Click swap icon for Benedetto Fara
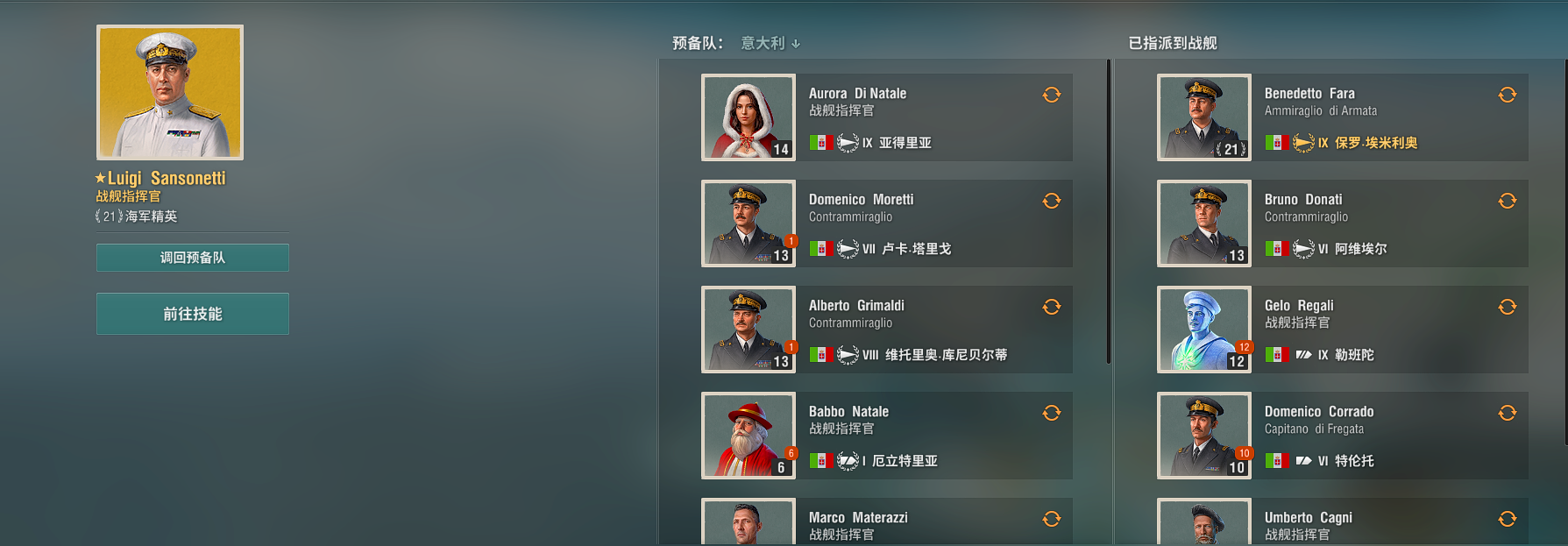 point(1508,95)
